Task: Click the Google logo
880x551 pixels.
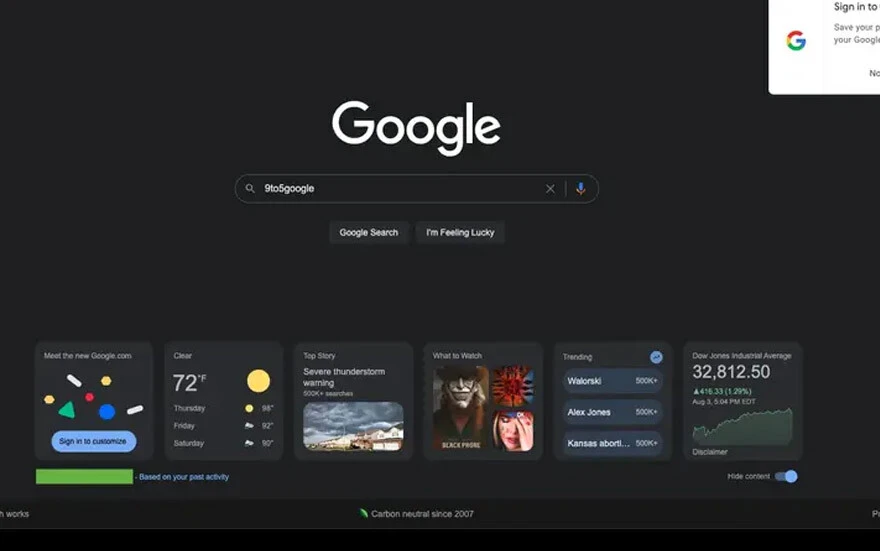Action: [416, 128]
